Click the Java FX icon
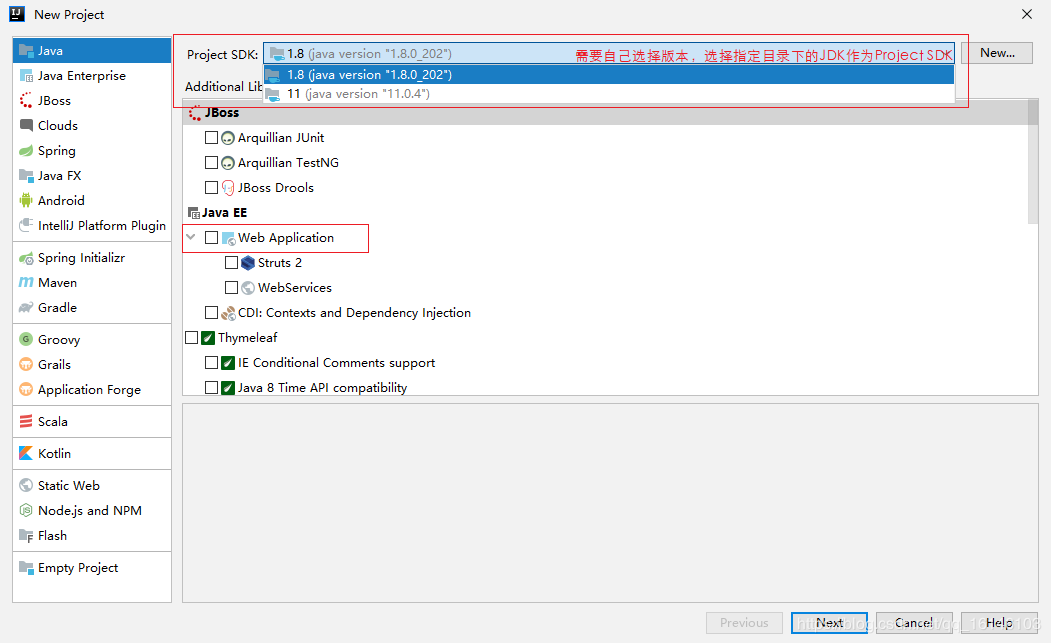 click(x=26, y=176)
